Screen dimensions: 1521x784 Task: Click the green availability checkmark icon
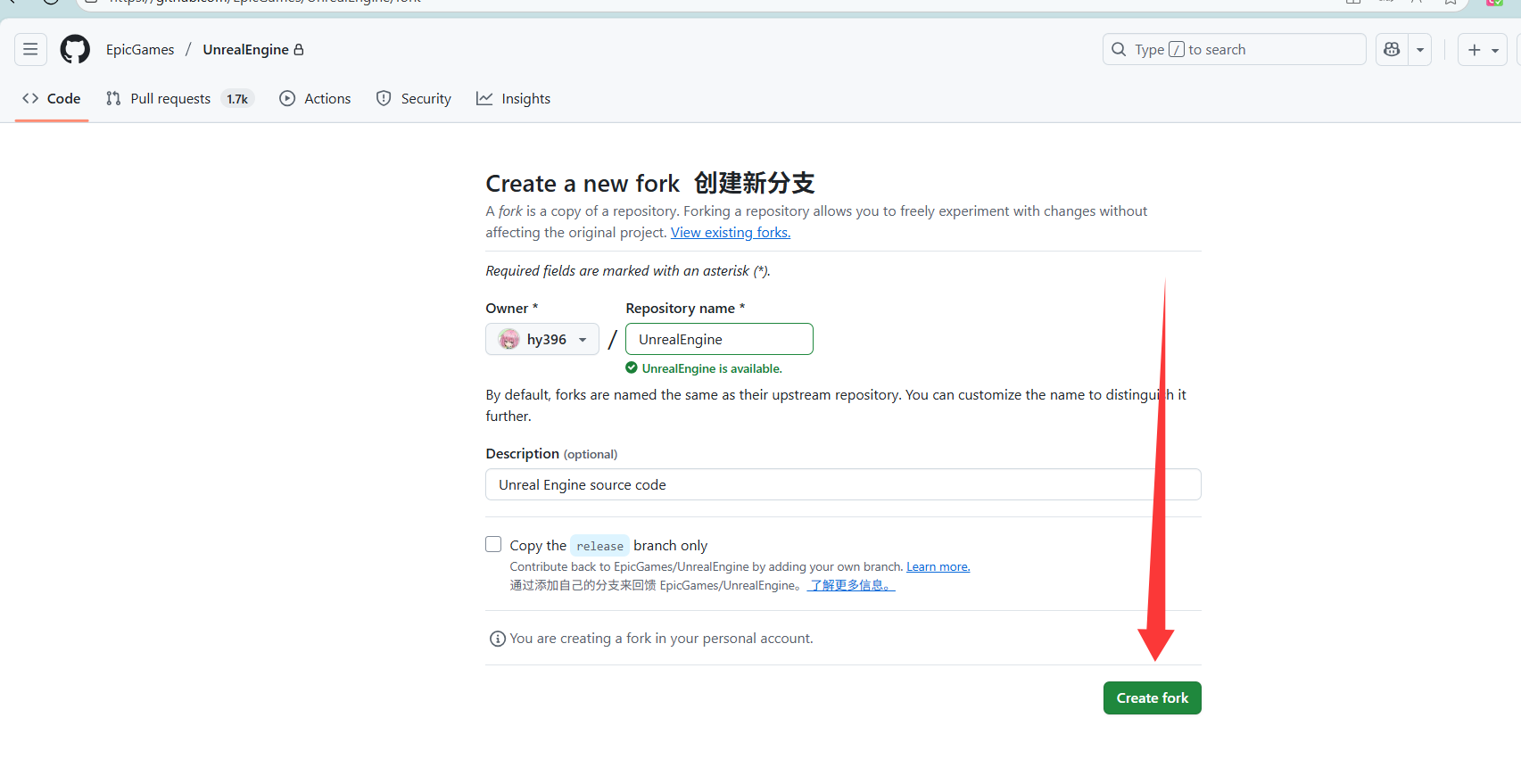[632, 368]
